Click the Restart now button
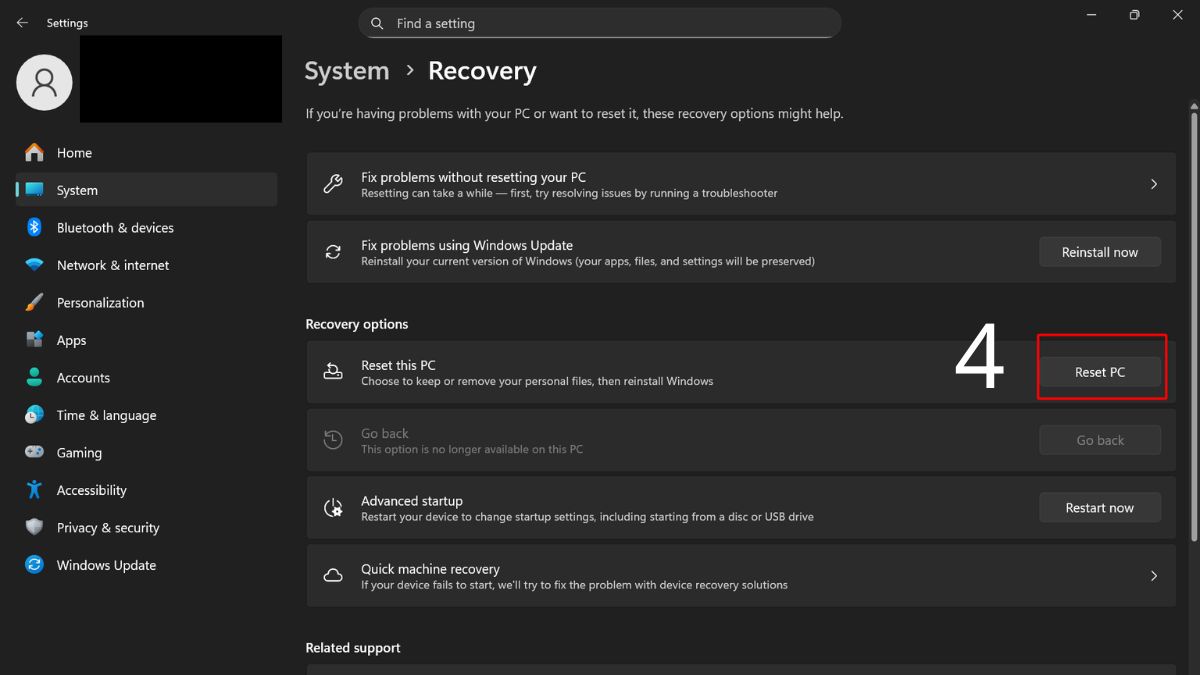1200x675 pixels. click(x=1100, y=508)
